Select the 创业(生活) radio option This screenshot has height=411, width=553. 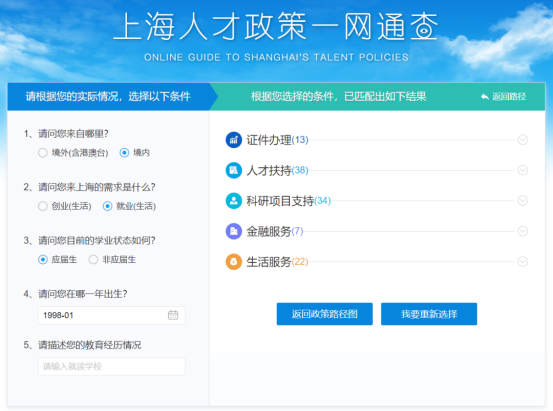point(43,206)
